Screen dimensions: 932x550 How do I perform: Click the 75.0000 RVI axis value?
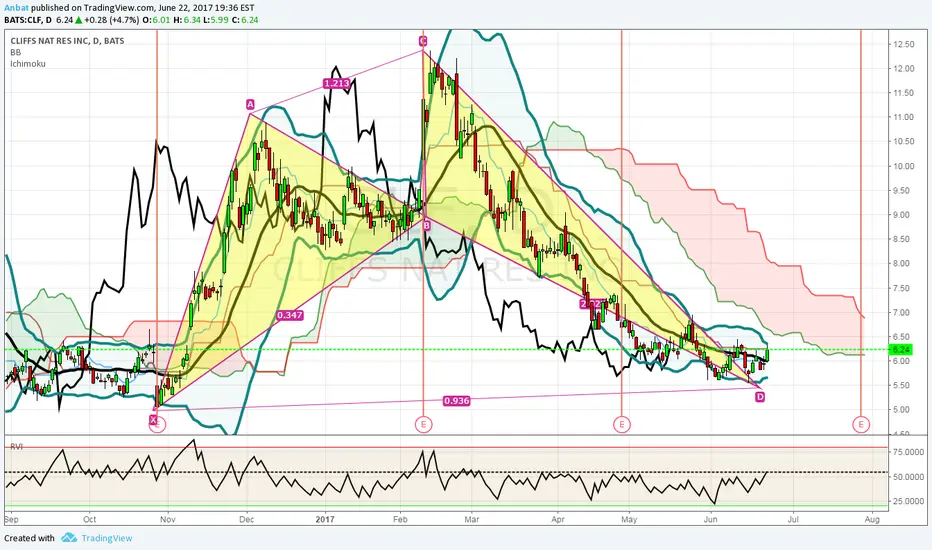(x=909, y=452)
